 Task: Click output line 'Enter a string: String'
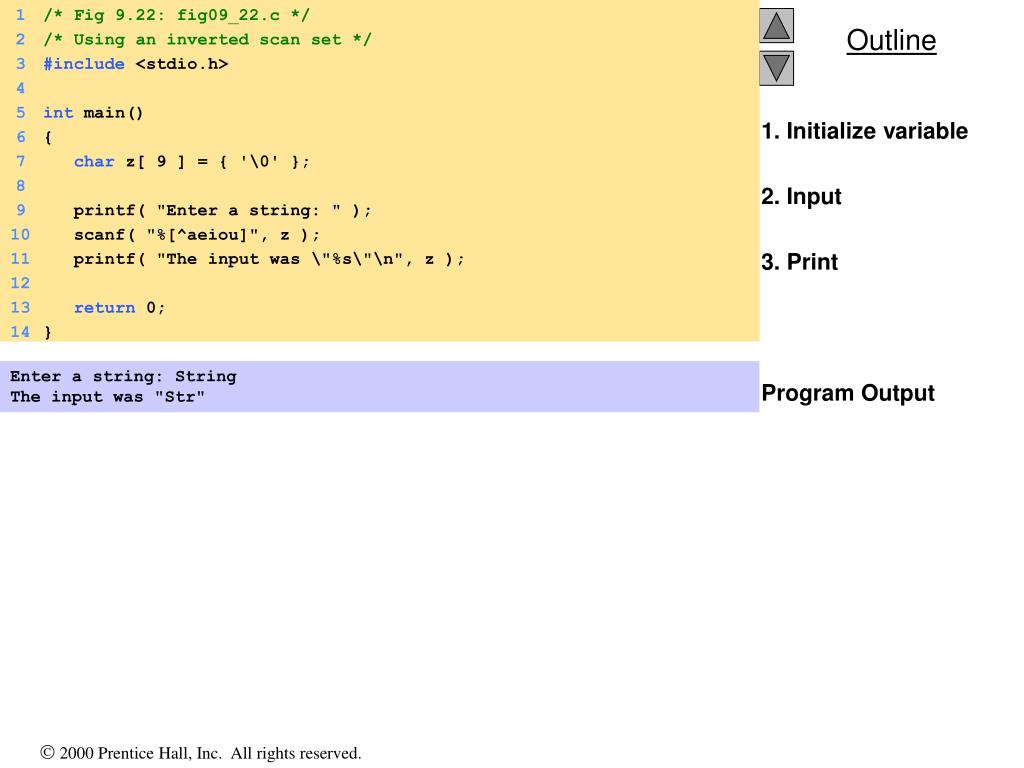123,377
